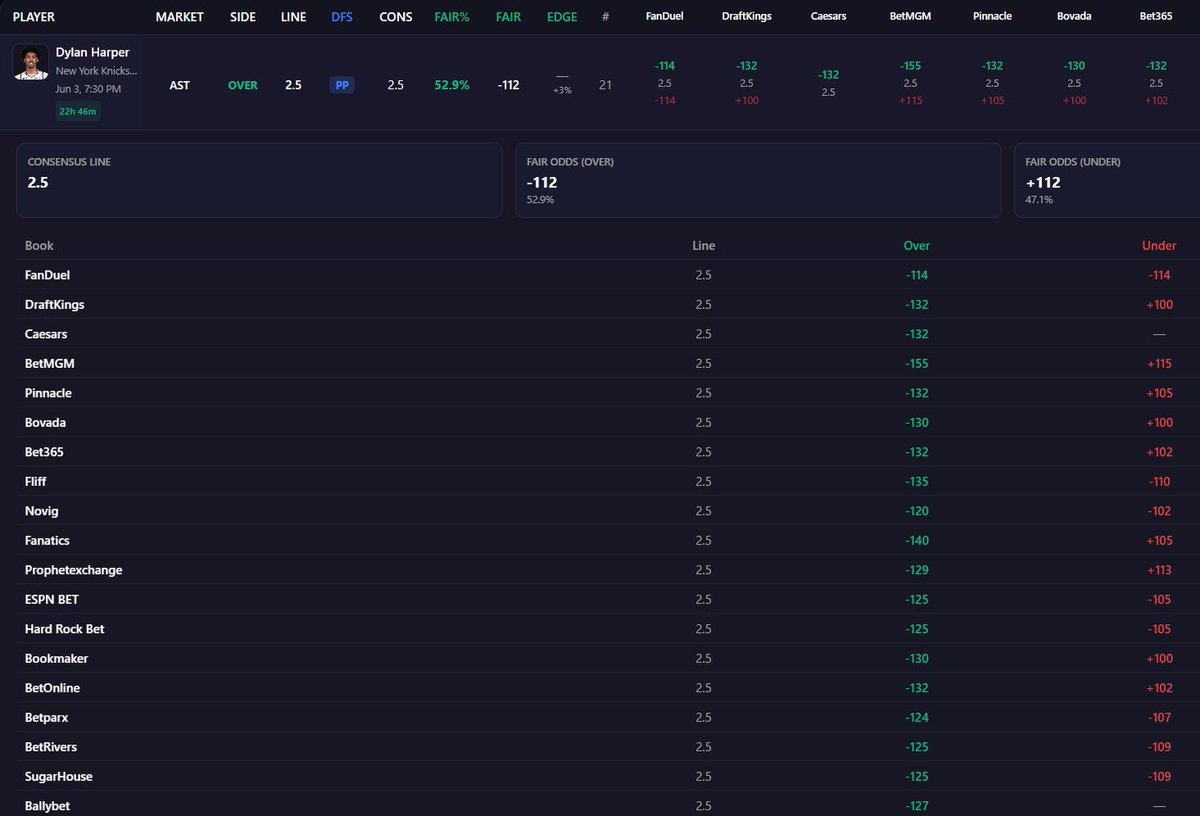This screenshot has height=816, width=1200.
Task: Sort by the FAIR% column header
Action: click(452, 17)
